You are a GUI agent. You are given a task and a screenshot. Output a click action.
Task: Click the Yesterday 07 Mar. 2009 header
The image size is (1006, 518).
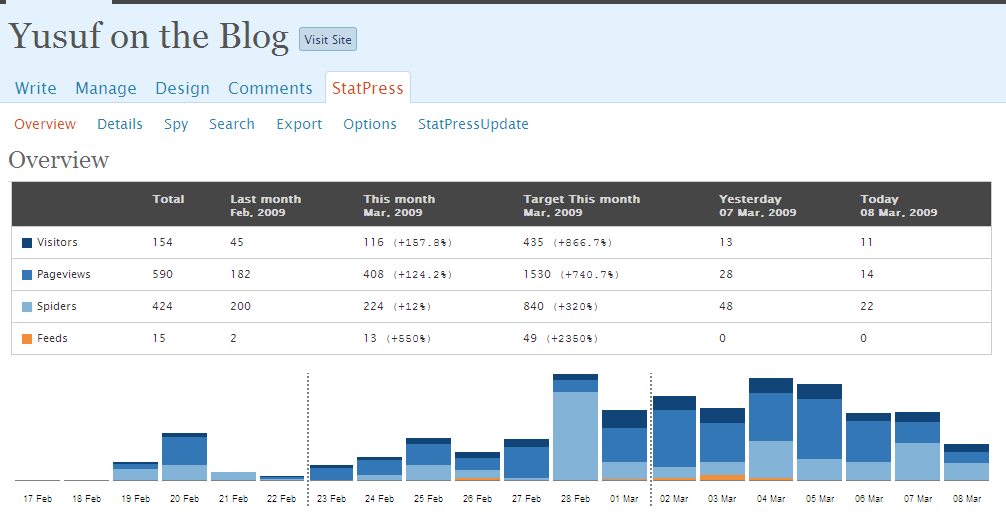click(757, 205)
